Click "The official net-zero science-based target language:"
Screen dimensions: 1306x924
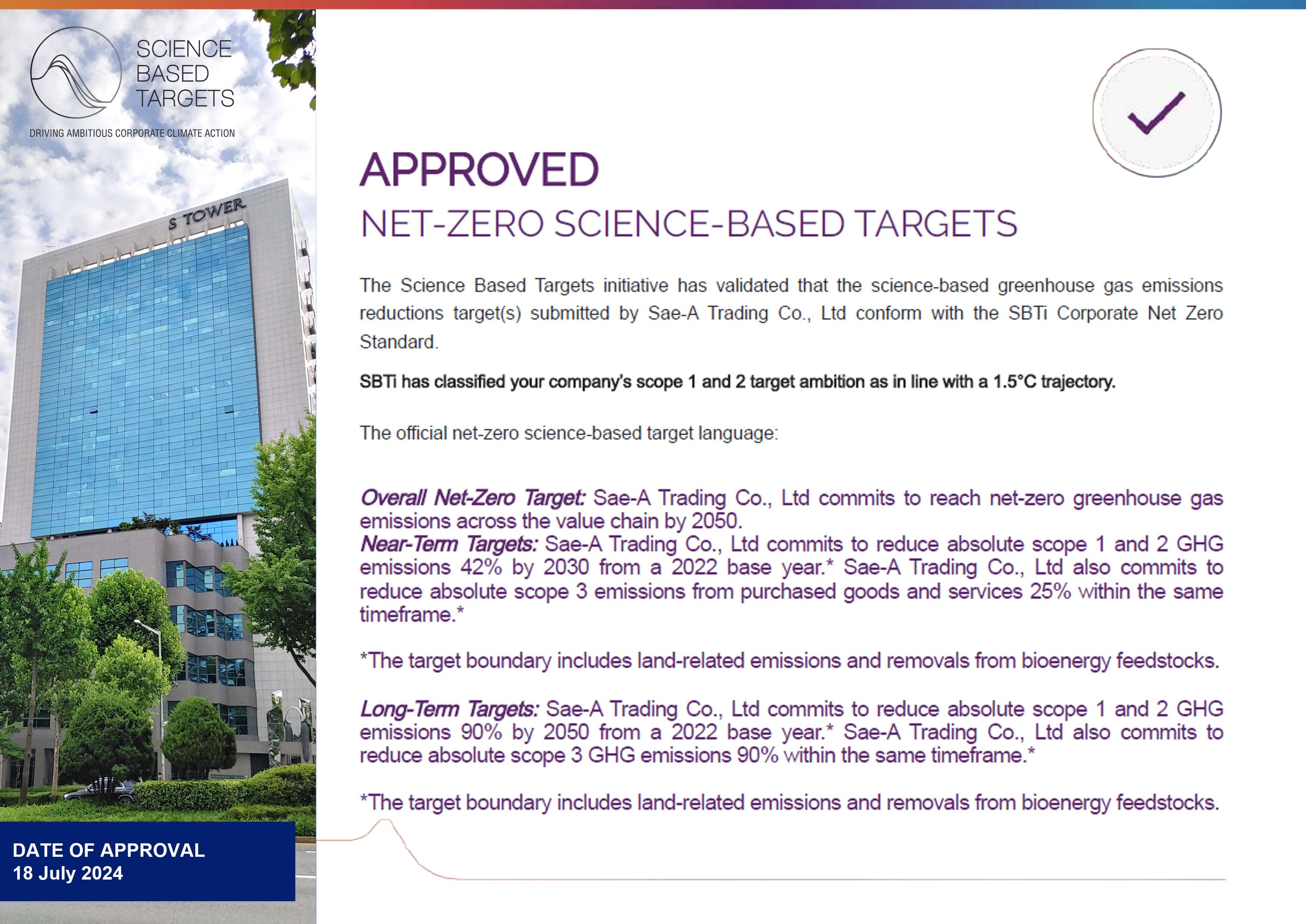click(569, 433)
